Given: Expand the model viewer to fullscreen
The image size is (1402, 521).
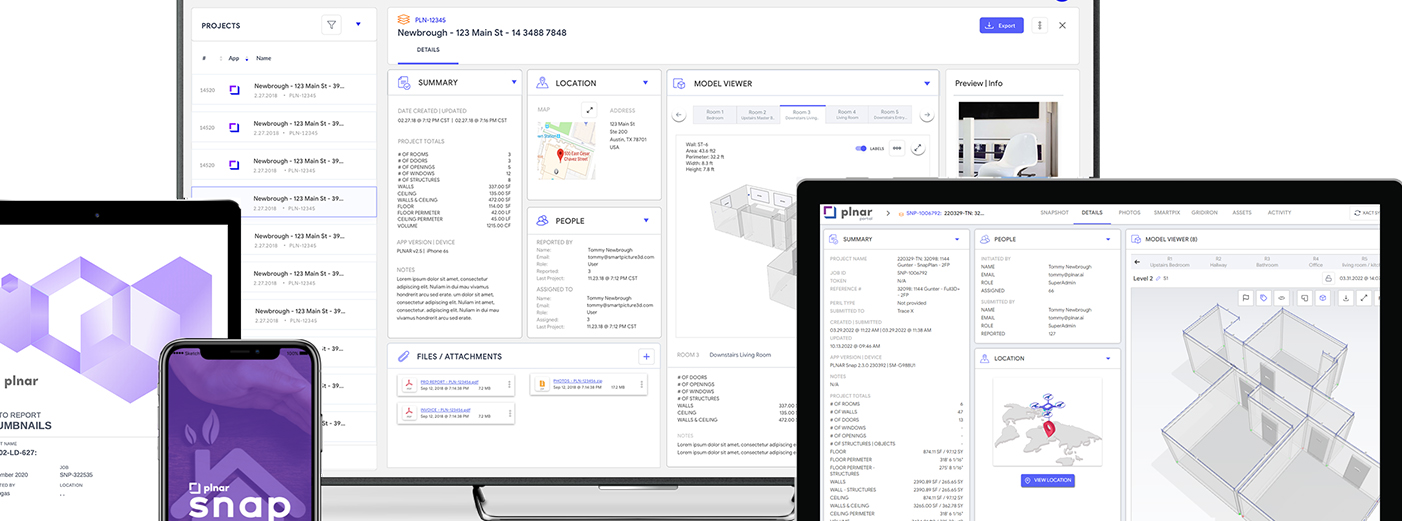Looking at the screenshot, I should coord(918,148).
